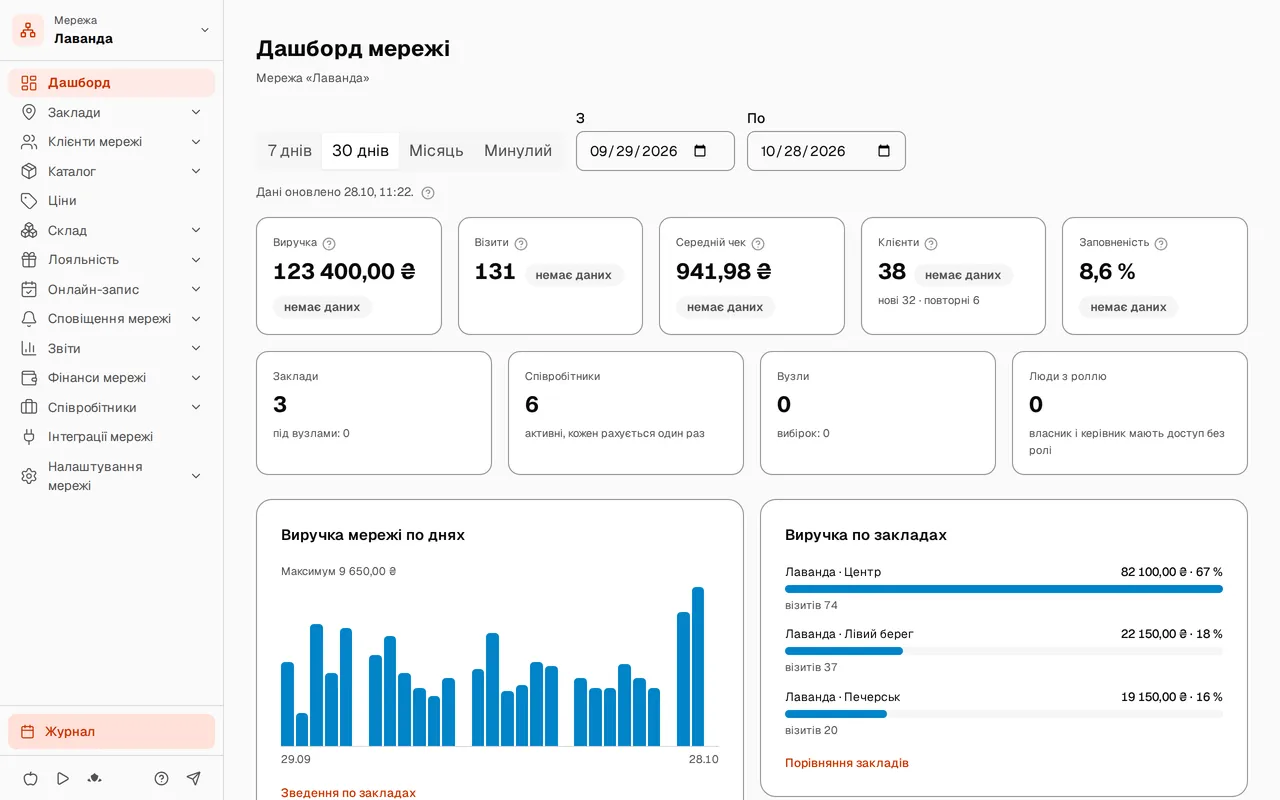This screenshot has width=1280, height=800.
Task: Click the tag icon for Ціни
Action: click(29, 201)
